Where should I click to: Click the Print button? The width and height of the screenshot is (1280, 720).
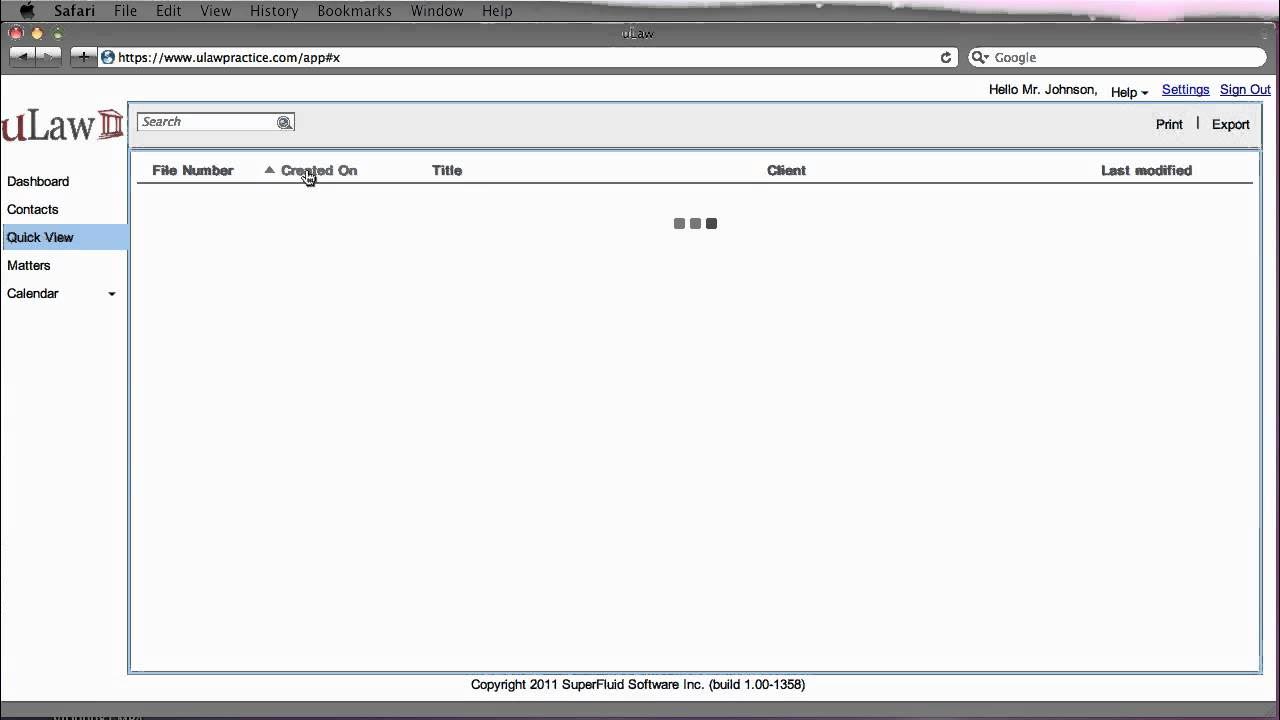[1169, 125]
